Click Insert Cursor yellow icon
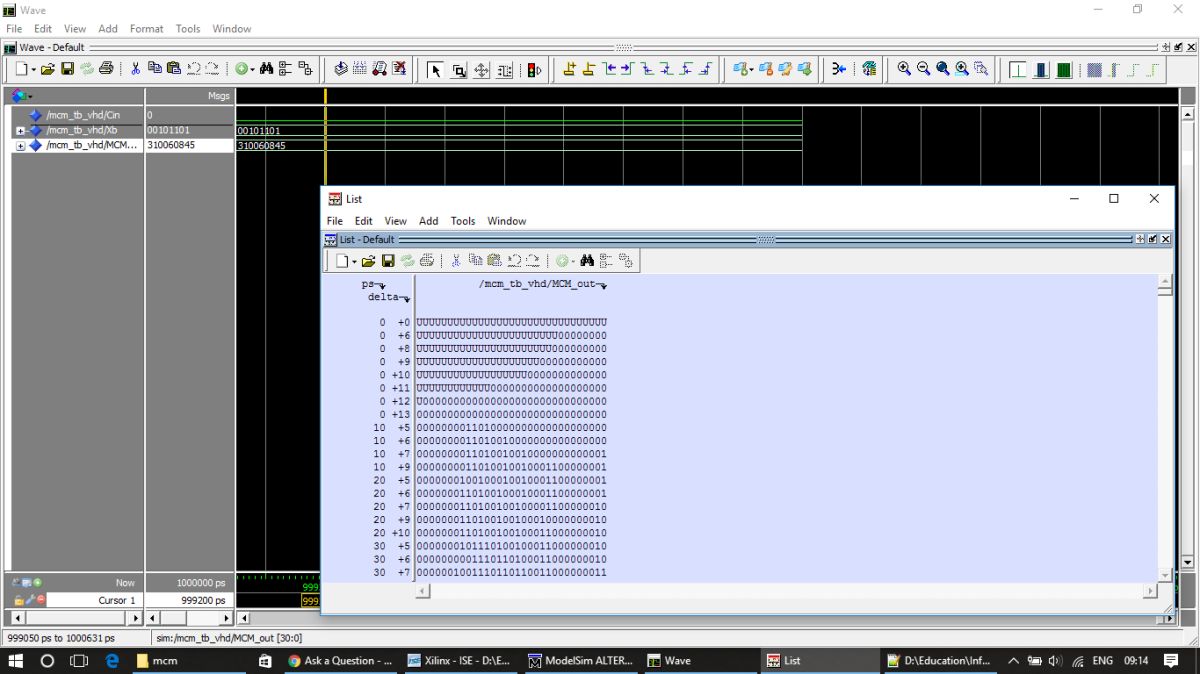Viewport: 1200px width, 674px height. pyautogui.click(x=569, y=69)
